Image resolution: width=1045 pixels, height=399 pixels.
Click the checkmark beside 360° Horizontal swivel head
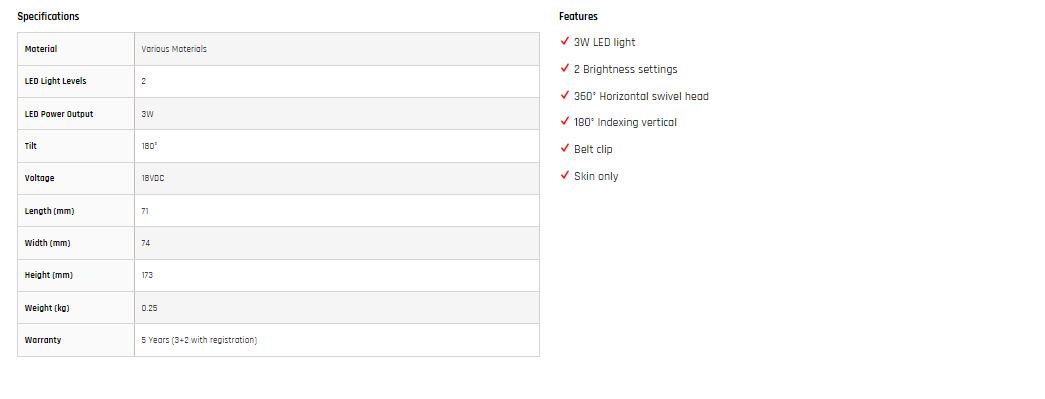pos(564,95)
